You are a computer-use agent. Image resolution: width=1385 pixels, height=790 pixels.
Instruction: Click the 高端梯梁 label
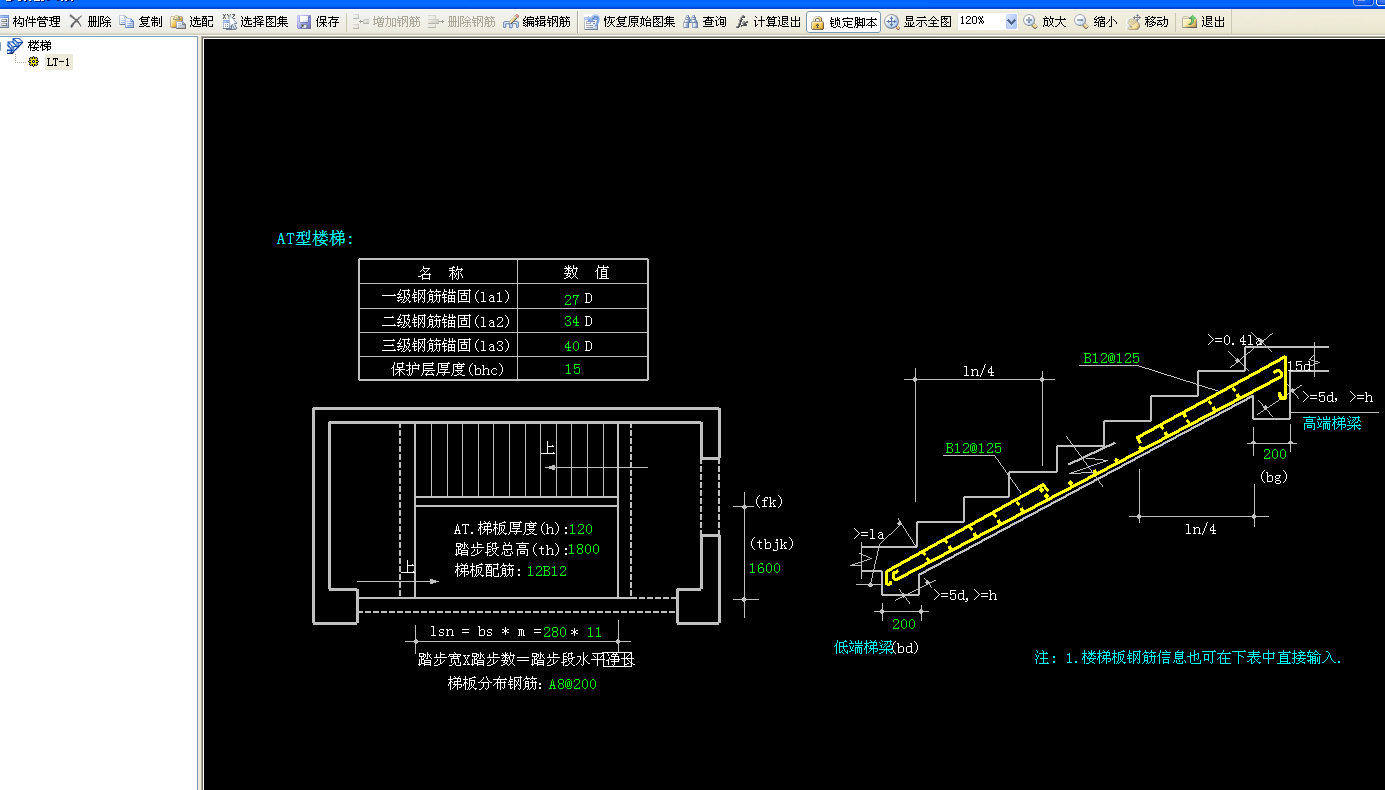pyautogui.click(x=1332, y=423)
